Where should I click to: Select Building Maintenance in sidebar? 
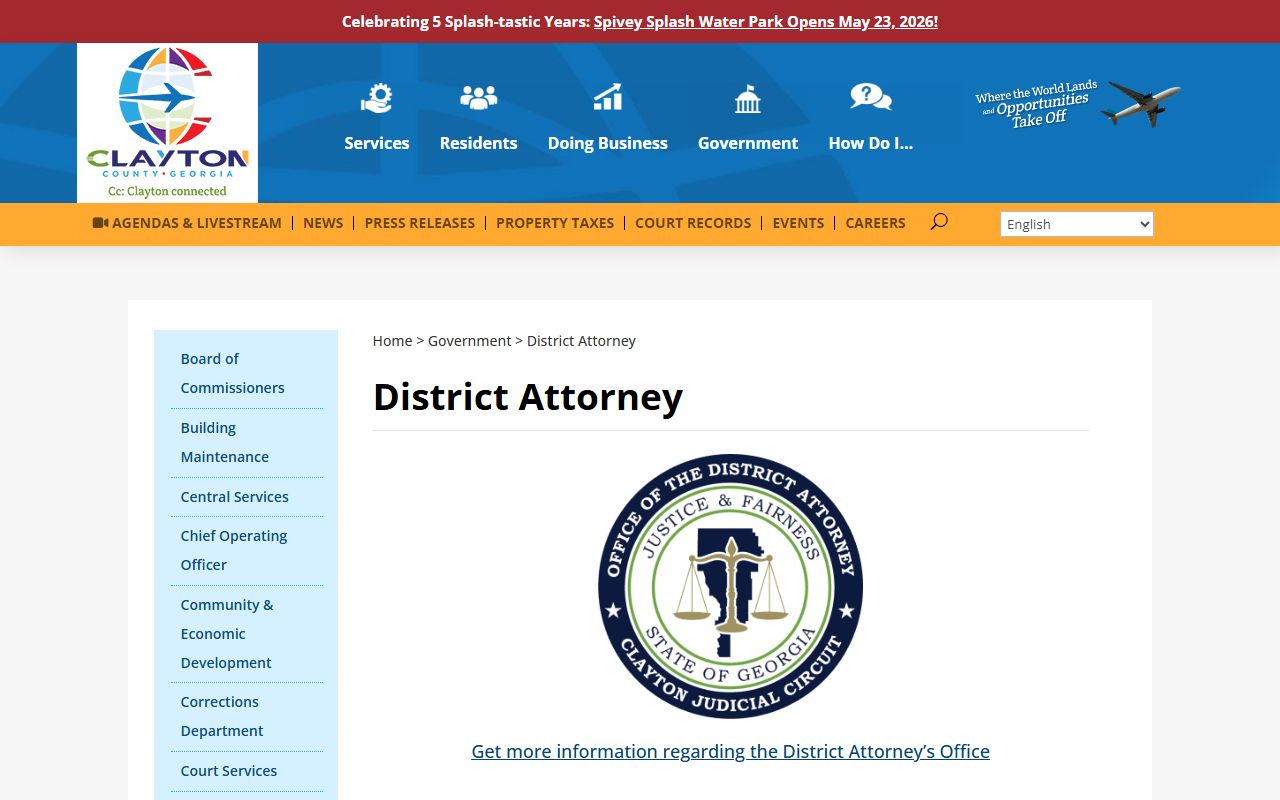pos(225,442)
